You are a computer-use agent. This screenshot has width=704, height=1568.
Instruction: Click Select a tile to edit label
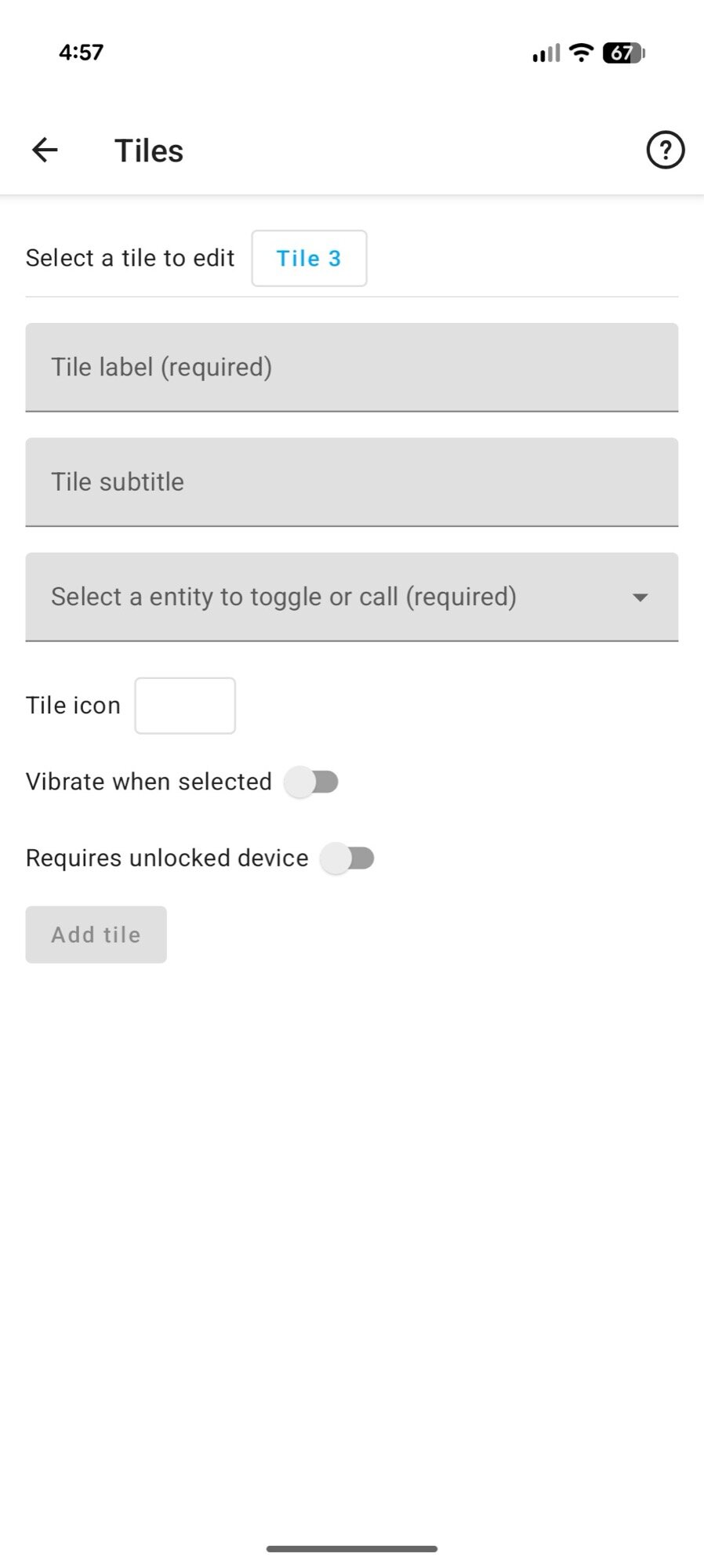[130, 257]
